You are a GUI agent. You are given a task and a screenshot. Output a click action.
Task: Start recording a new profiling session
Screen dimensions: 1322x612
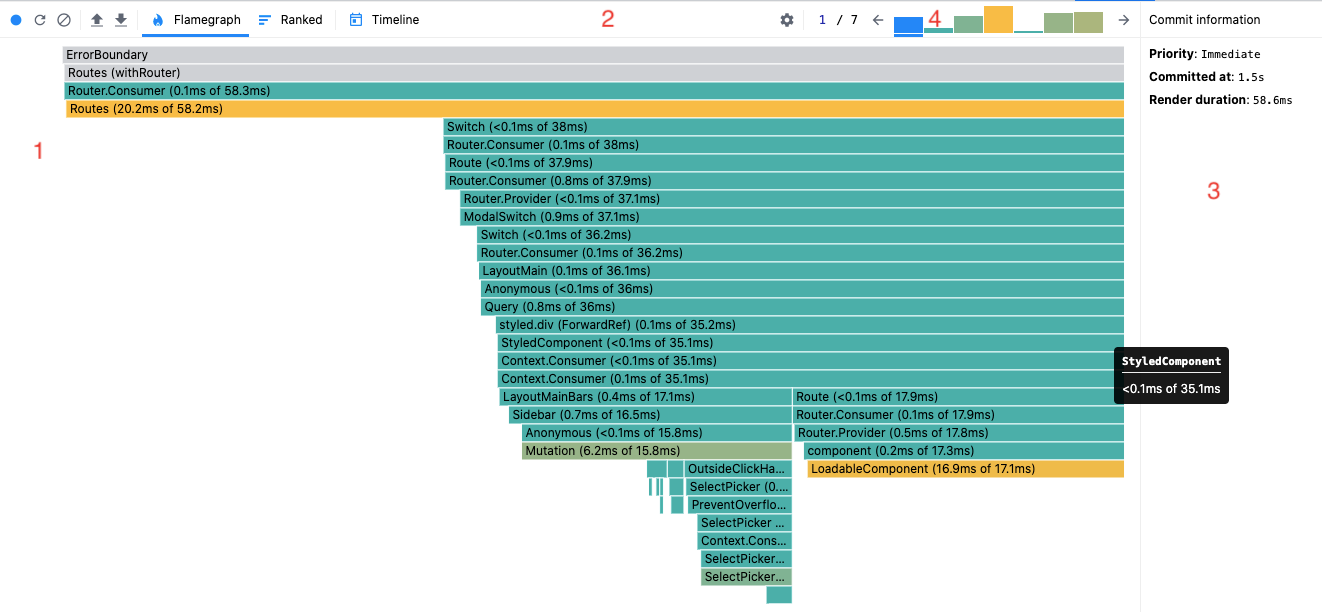[14, 19]
